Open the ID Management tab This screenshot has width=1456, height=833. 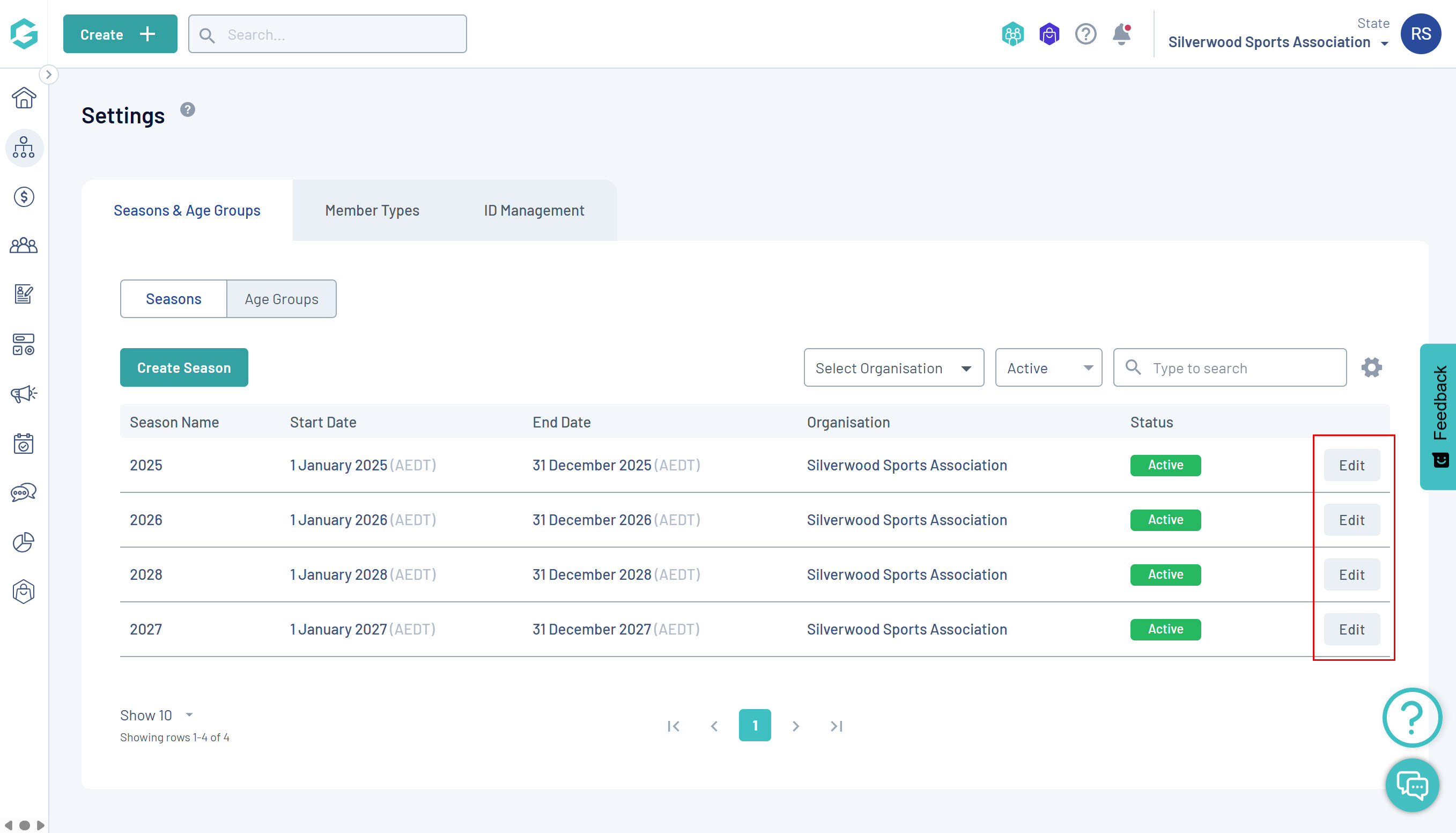(x=534, y=211)
